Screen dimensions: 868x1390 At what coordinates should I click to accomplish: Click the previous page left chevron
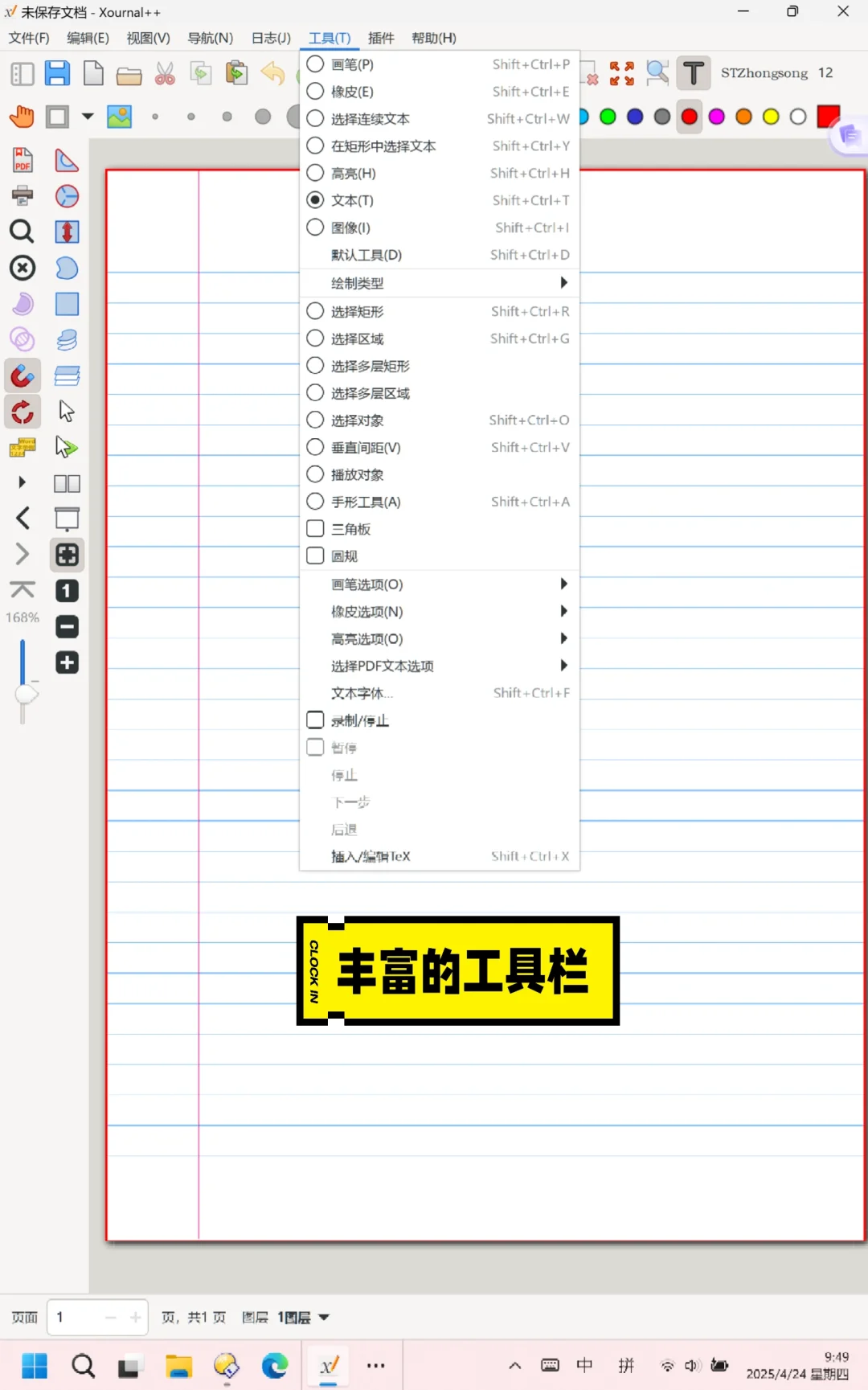pyautogui.click(x=23, y=519)
